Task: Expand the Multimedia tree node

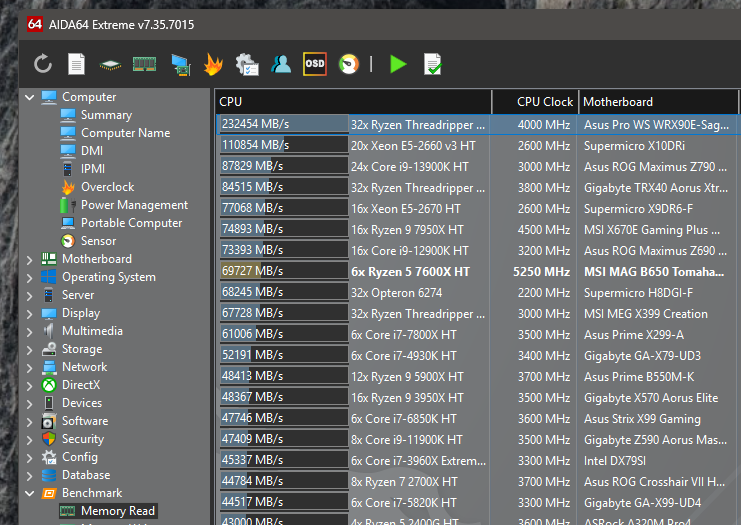Action: pyautogui.click(x=30, y=331)
